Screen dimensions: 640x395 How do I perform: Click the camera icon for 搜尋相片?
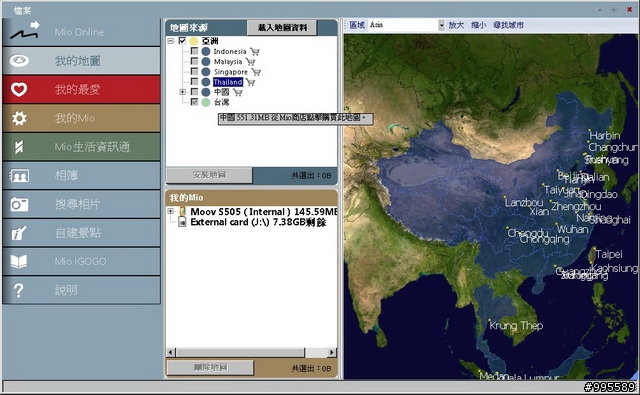point(19,204)
